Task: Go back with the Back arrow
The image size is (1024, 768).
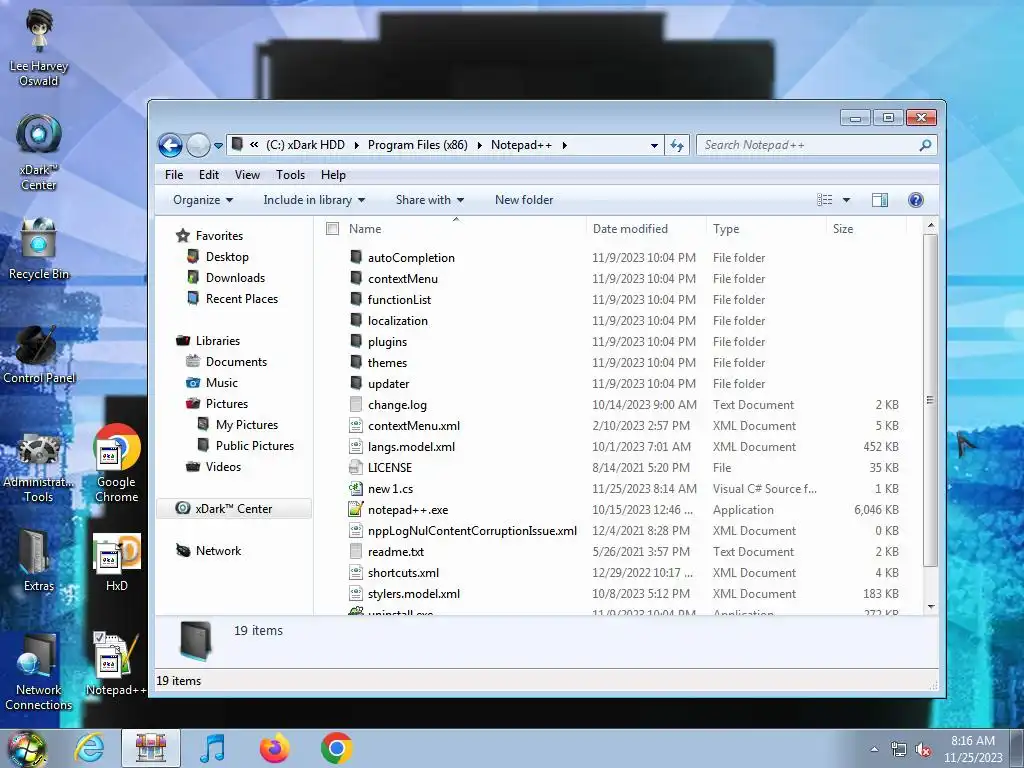Action: pyautogui.click(x=170, y=145)
